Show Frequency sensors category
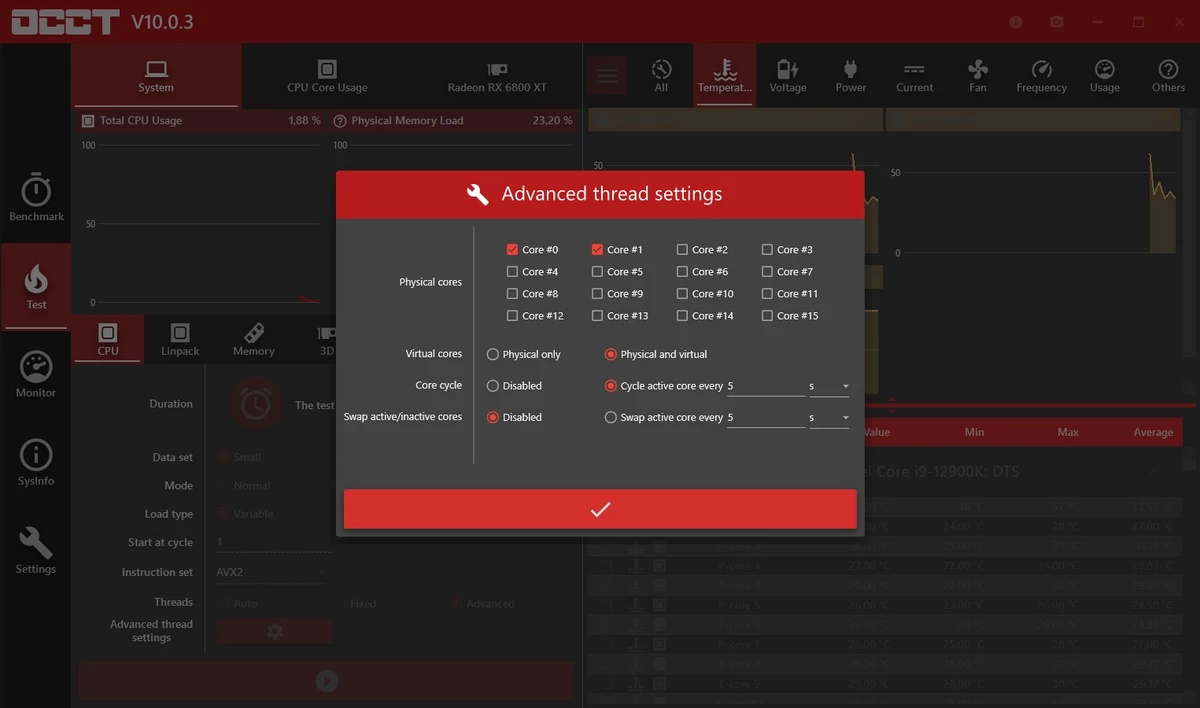This screenshot has width=1200, height=708. [x=1041, y=76]
